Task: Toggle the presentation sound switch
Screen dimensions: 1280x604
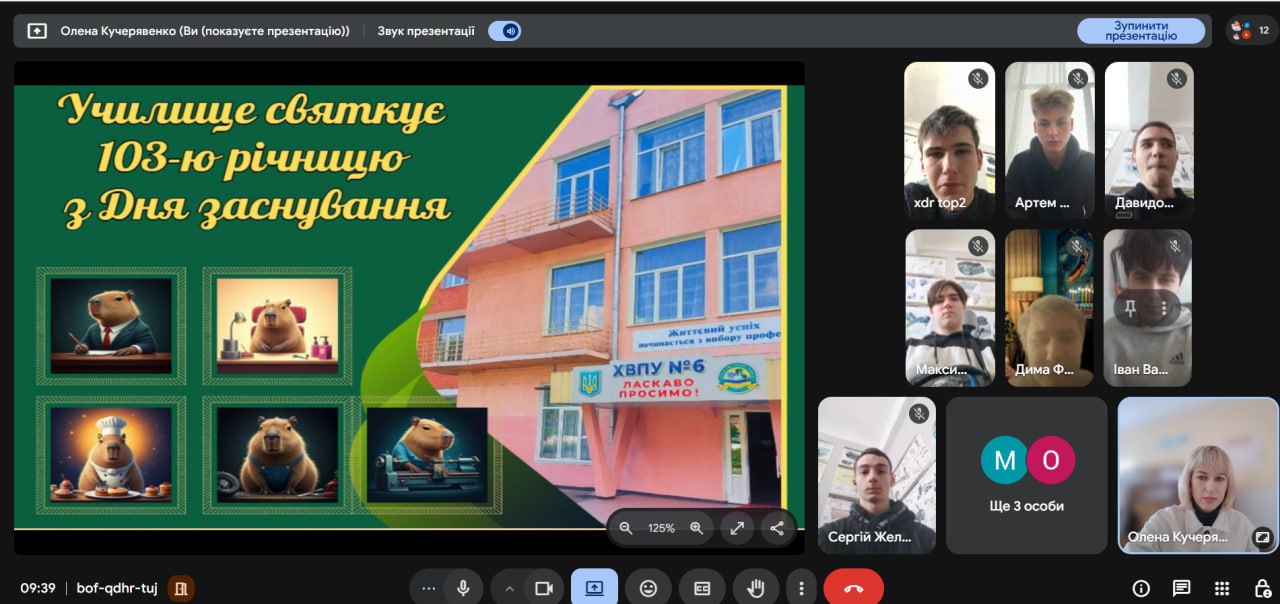Action: (x=504, y=31)
